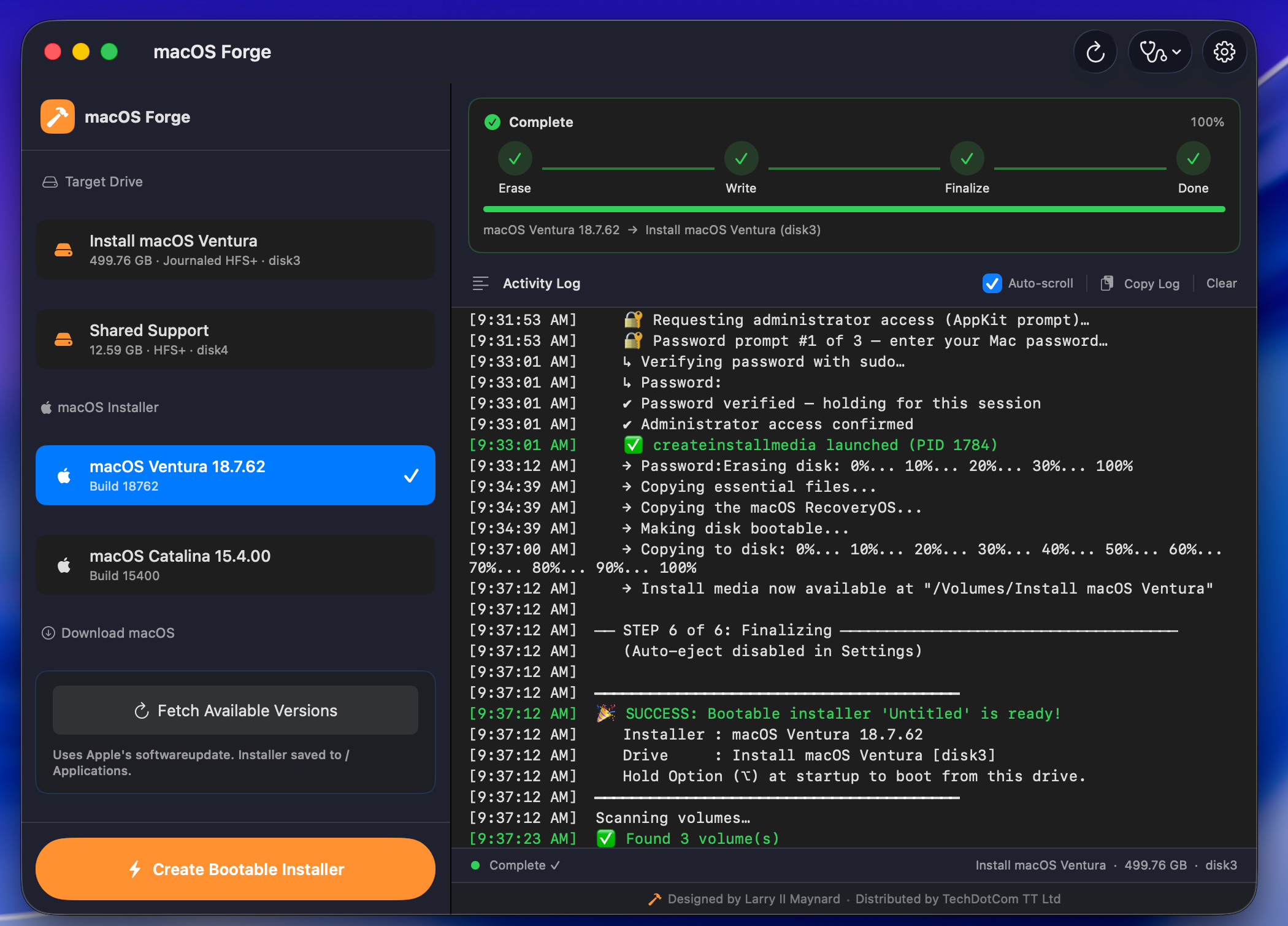Image resolution: width=1288 pixels, height=926 pixels.
Task: Click 'Hold Option' startup instruction log line
Action: click(x=854, y=776)
